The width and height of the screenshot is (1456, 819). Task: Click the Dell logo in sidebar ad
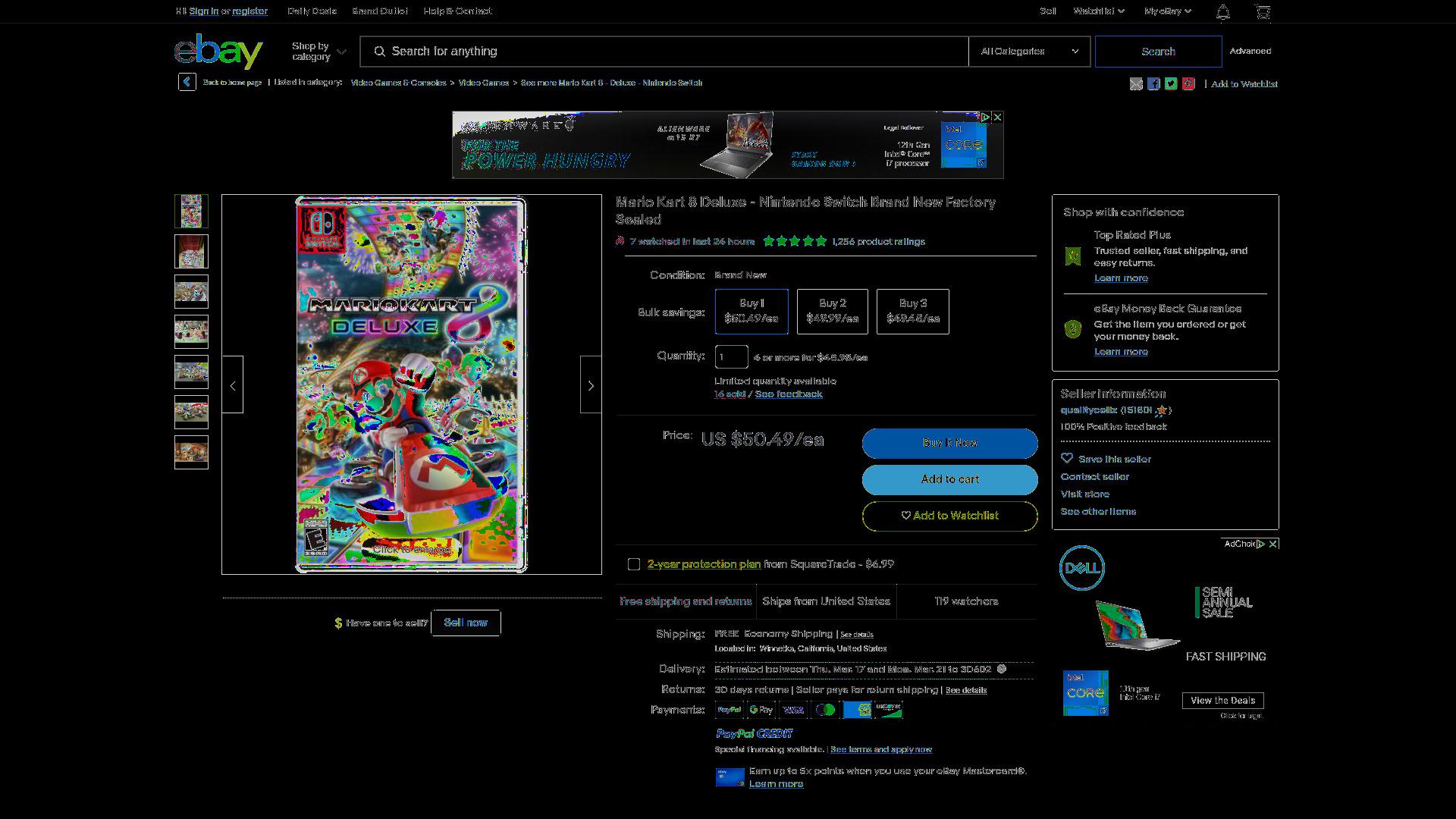coord(1082,568)
